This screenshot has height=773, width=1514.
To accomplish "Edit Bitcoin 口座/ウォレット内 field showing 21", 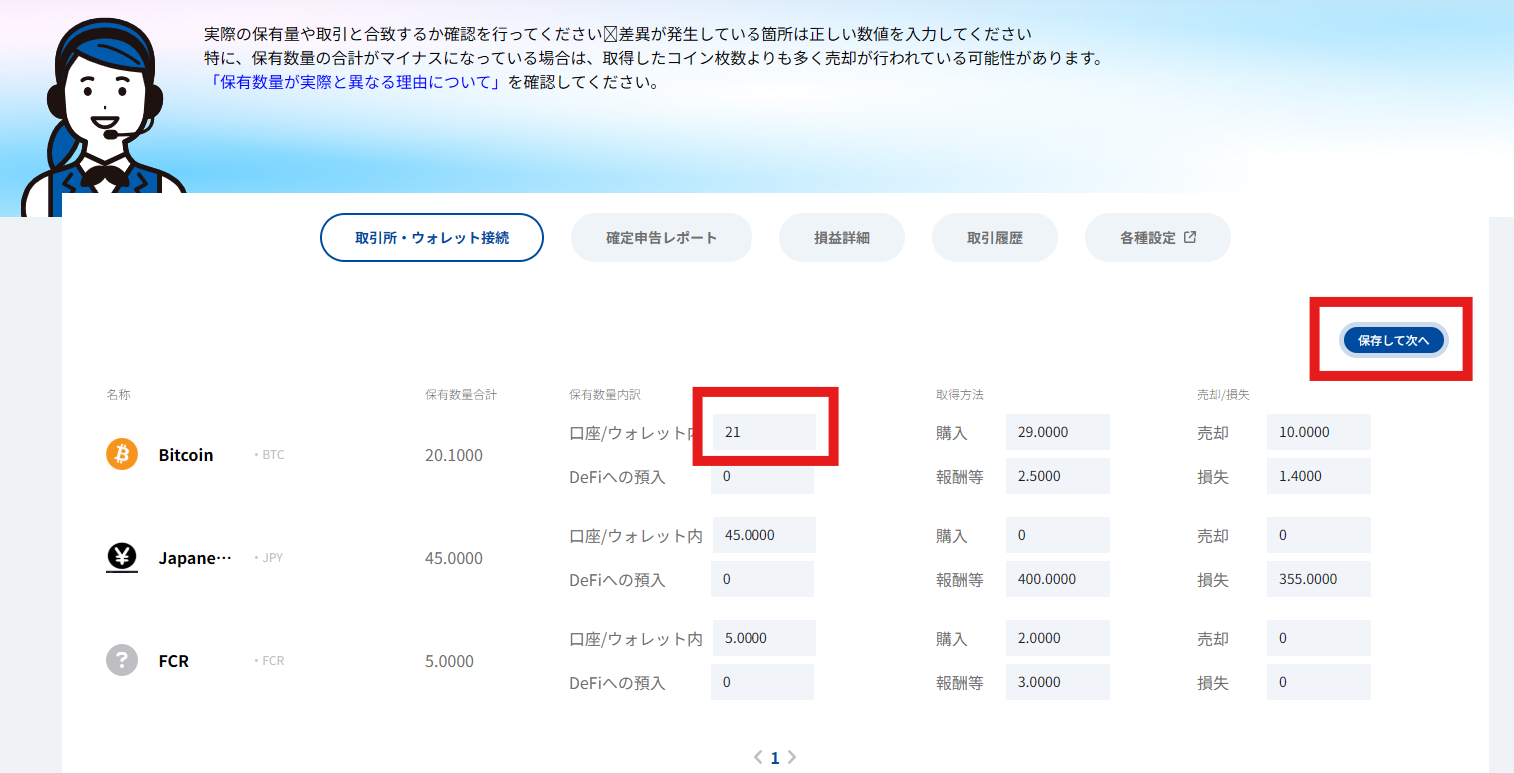I will pos(764,432).
